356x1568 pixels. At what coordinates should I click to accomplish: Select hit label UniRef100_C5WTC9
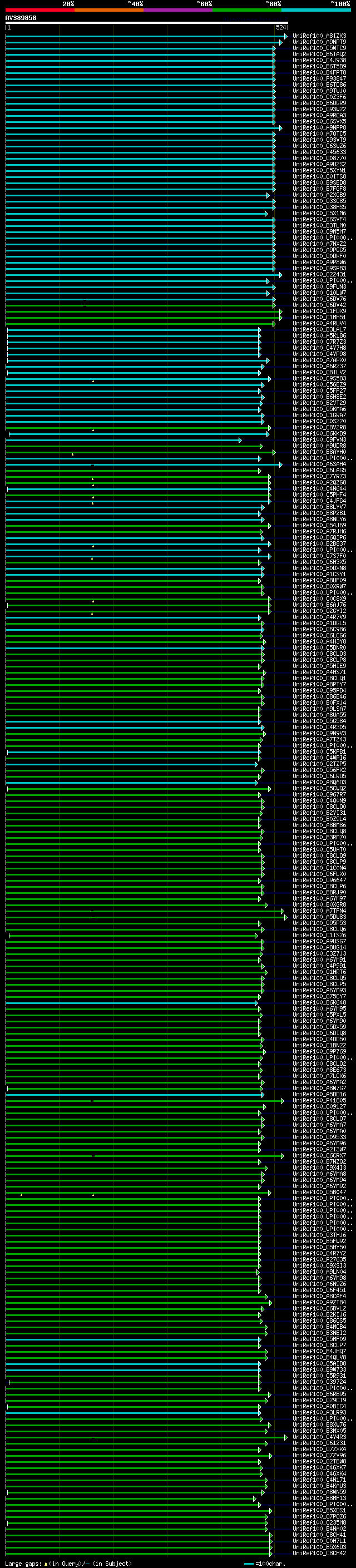click(x=319, y=48)
